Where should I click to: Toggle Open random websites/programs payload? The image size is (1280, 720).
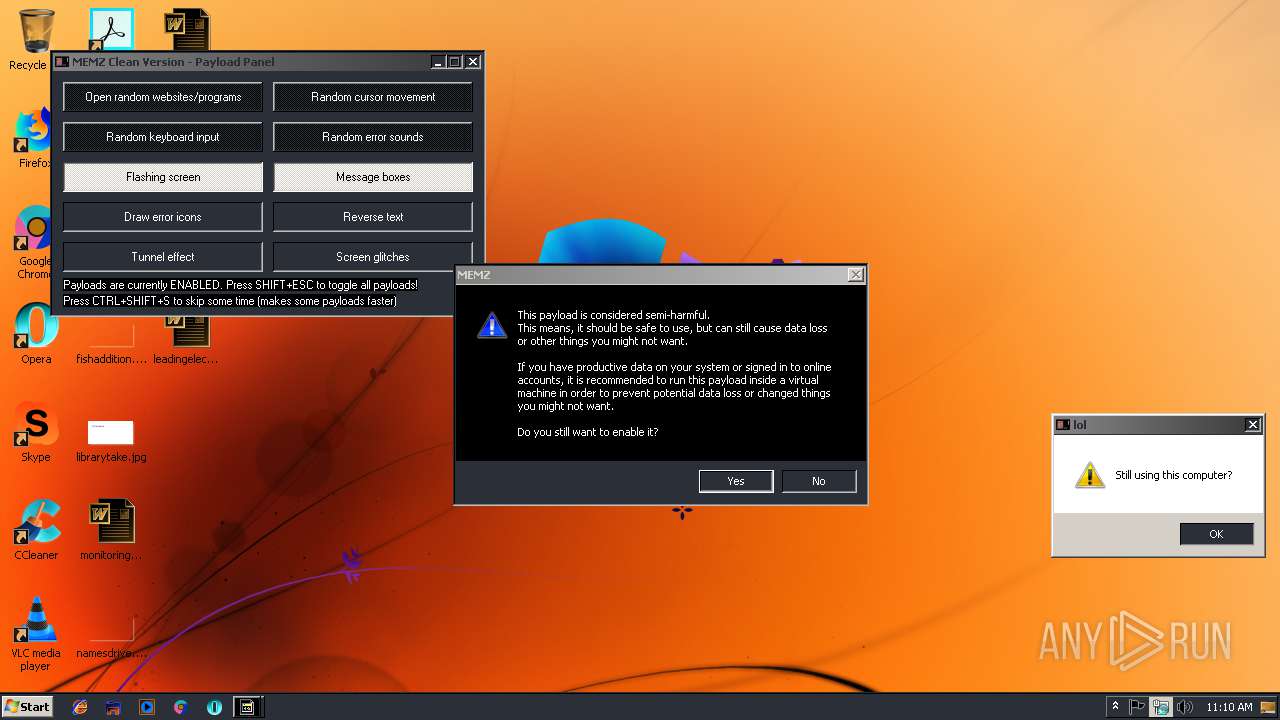pos(163,97)
